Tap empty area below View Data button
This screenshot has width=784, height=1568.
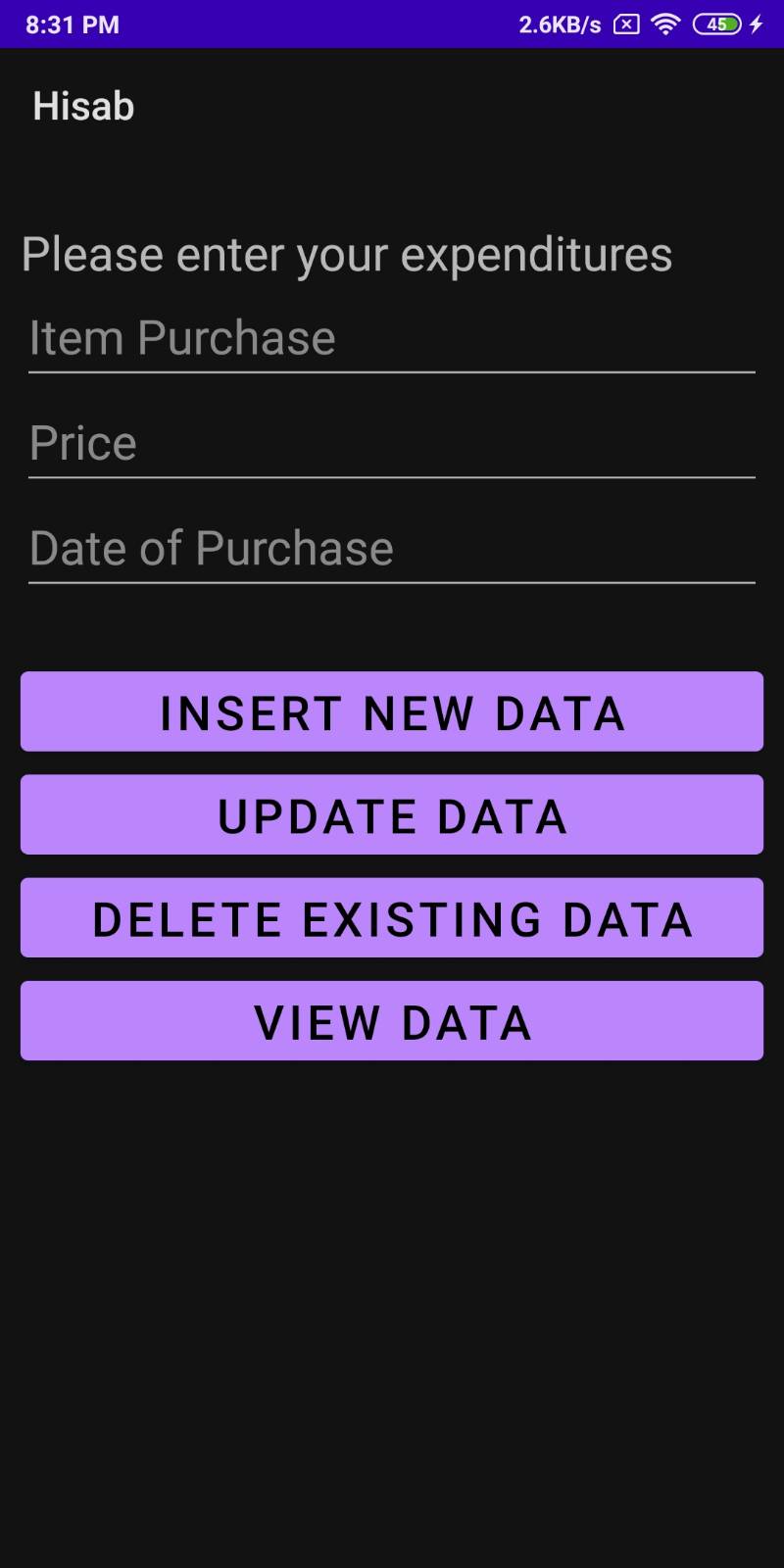[x=392, y=1313]
